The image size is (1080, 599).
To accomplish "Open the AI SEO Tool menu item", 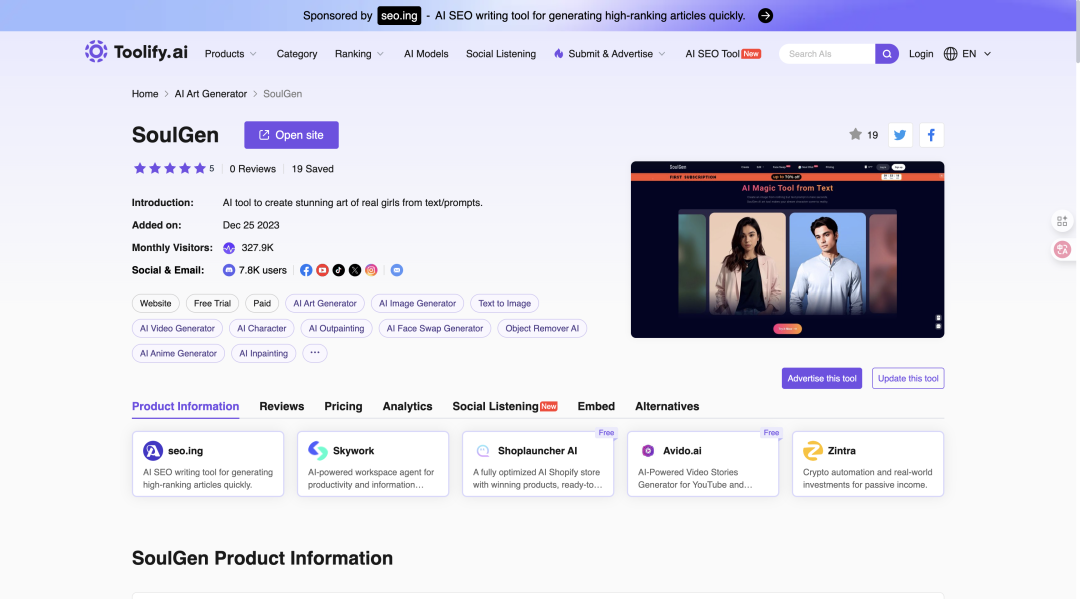I will tap(723, 54).
